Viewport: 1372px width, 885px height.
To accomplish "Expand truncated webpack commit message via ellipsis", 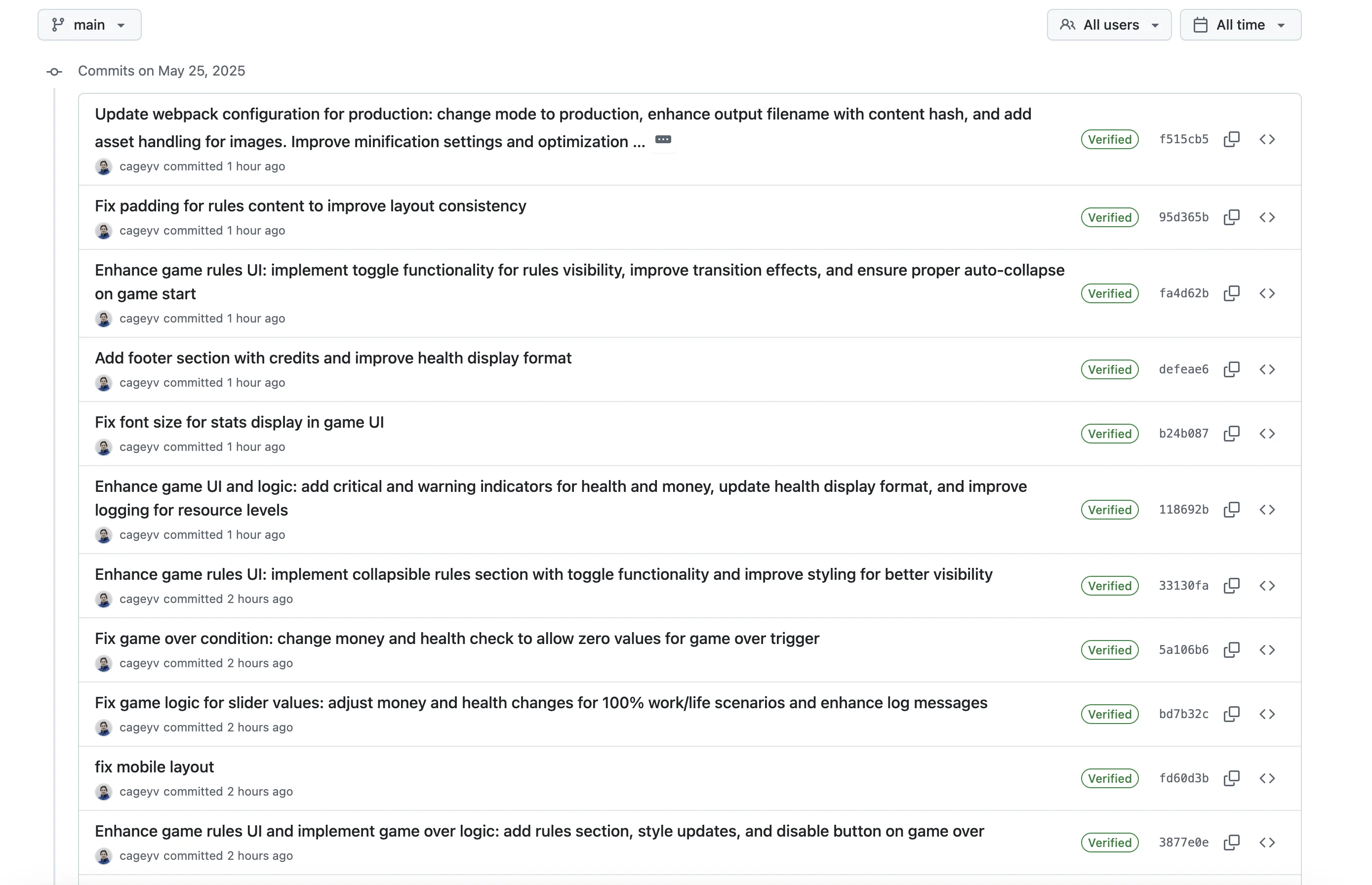I will point(663,140).
